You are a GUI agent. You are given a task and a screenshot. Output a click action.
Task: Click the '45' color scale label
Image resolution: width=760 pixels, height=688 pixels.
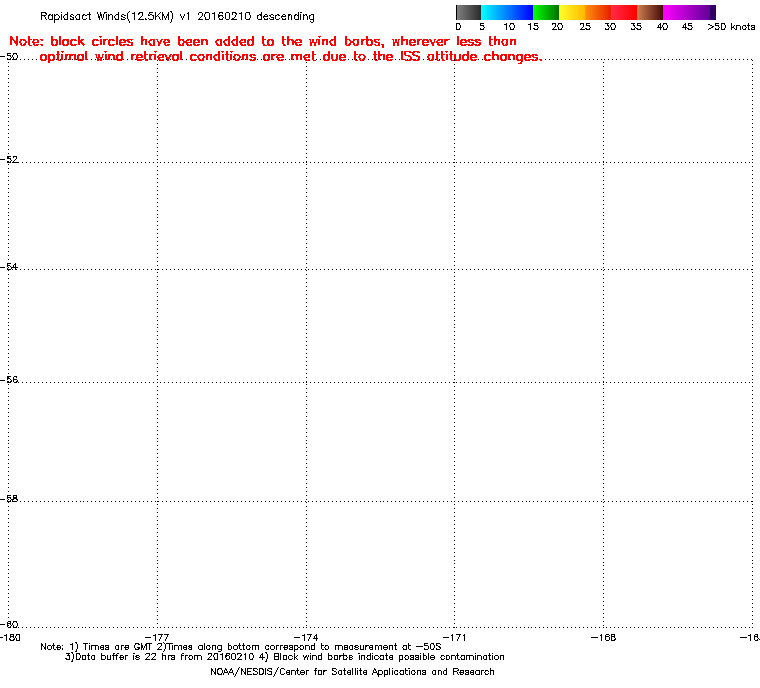tap(687, 27)
